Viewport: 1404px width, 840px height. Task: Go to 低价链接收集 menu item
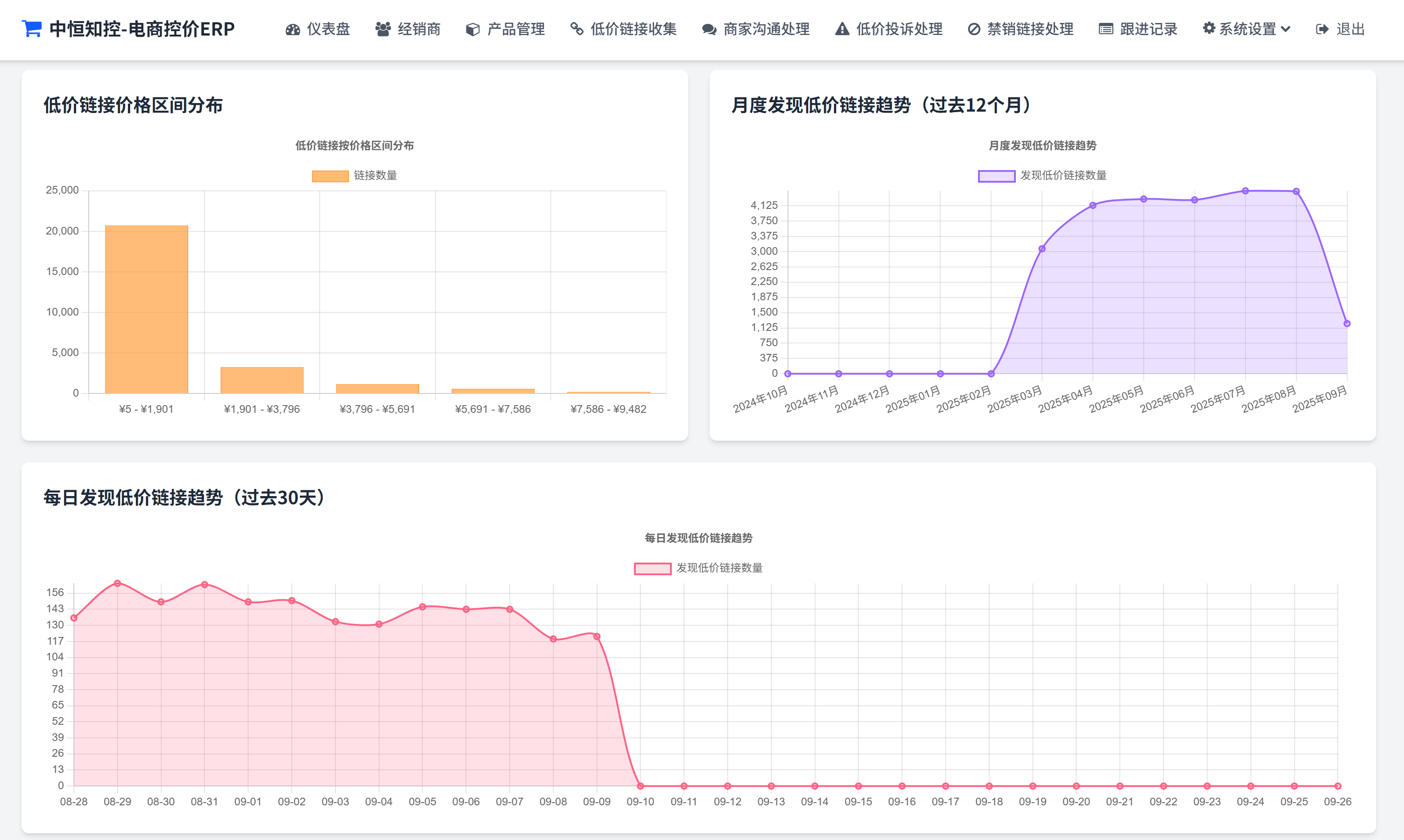coord(633,29)
